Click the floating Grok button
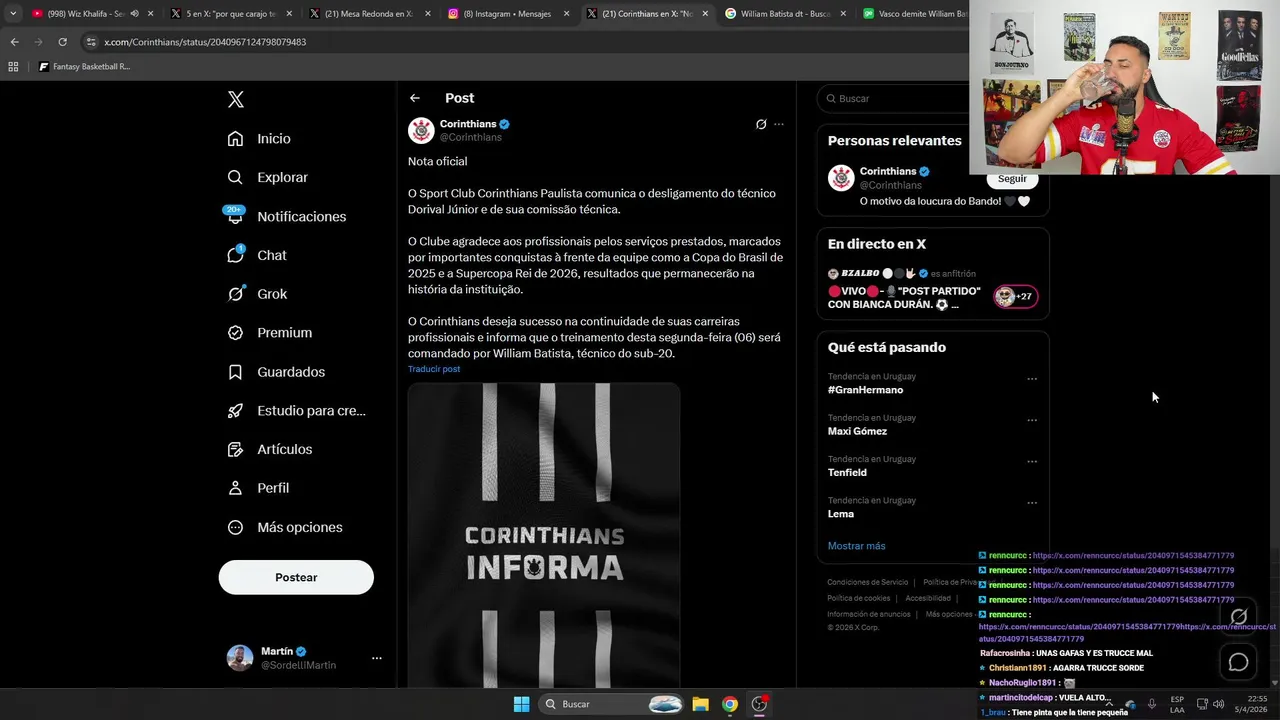The image size is (1280, 720). [x=1238, y=617]
